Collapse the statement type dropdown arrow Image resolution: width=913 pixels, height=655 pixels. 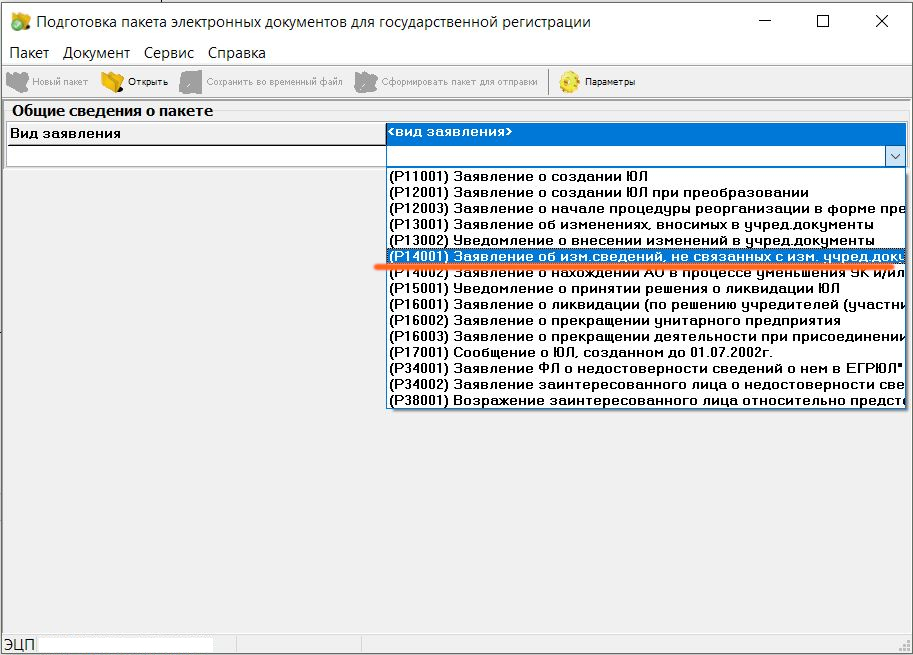pos(895,156)
